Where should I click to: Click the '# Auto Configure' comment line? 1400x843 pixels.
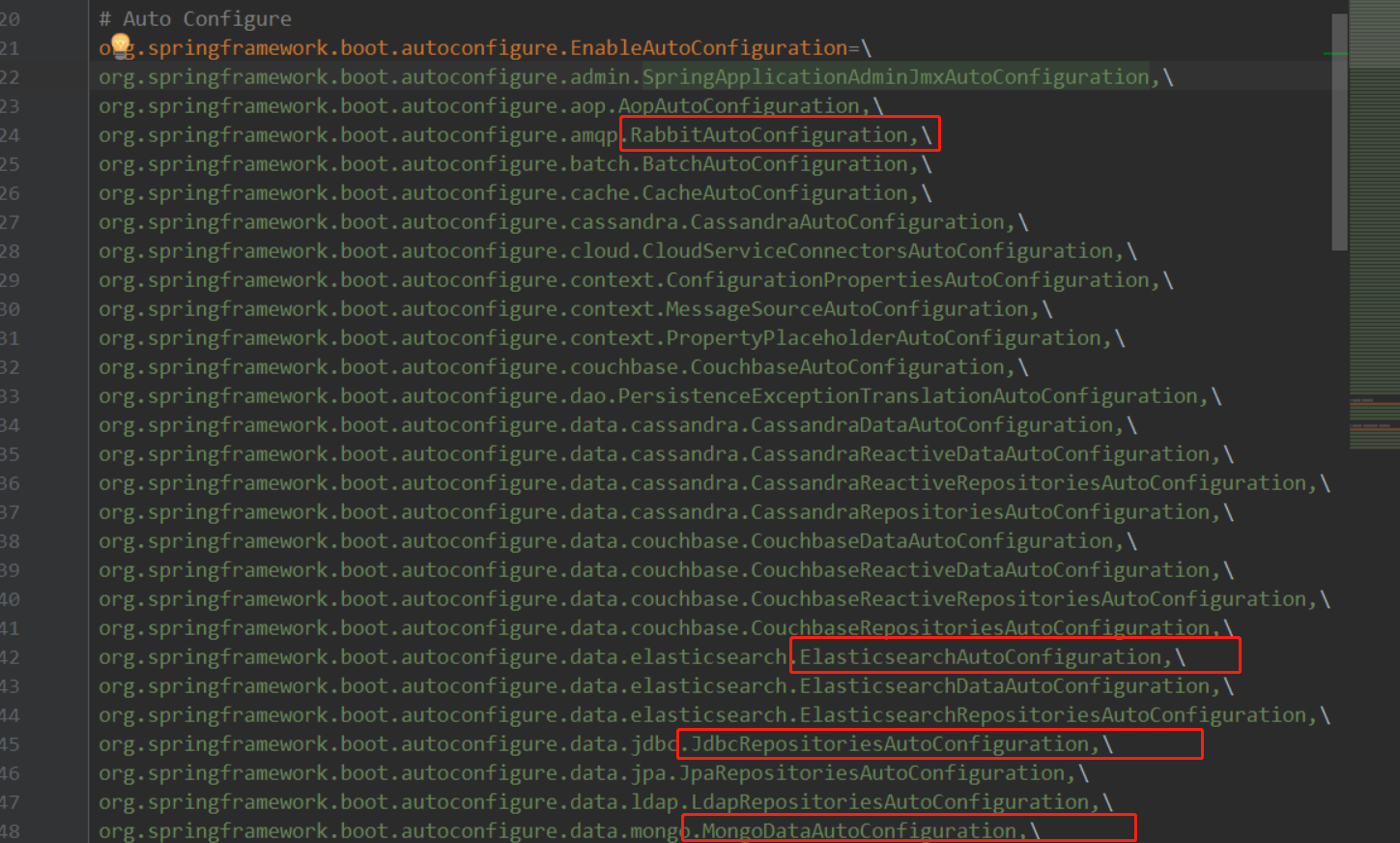click(195, 18)
